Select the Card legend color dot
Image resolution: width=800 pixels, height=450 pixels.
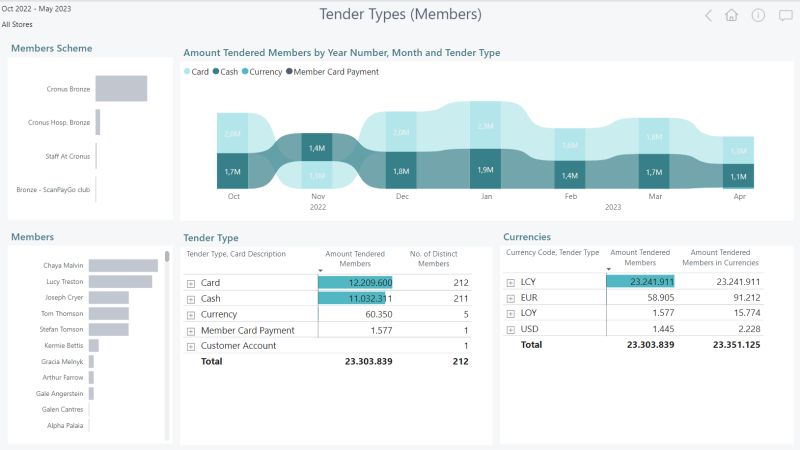[187, 71]
